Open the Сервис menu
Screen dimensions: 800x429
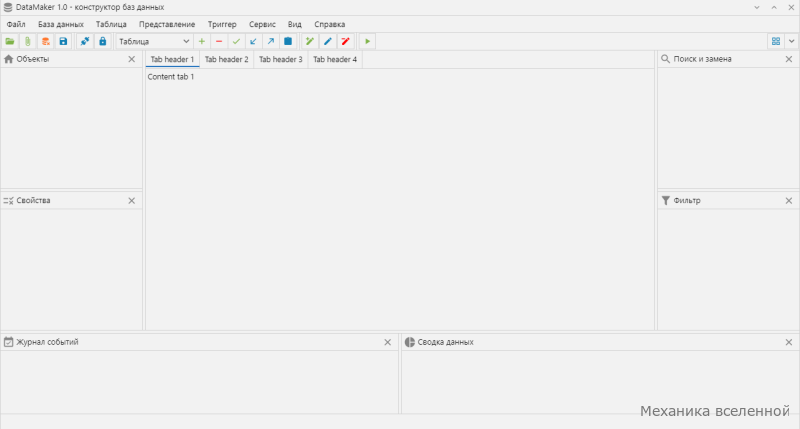point(262,24)
